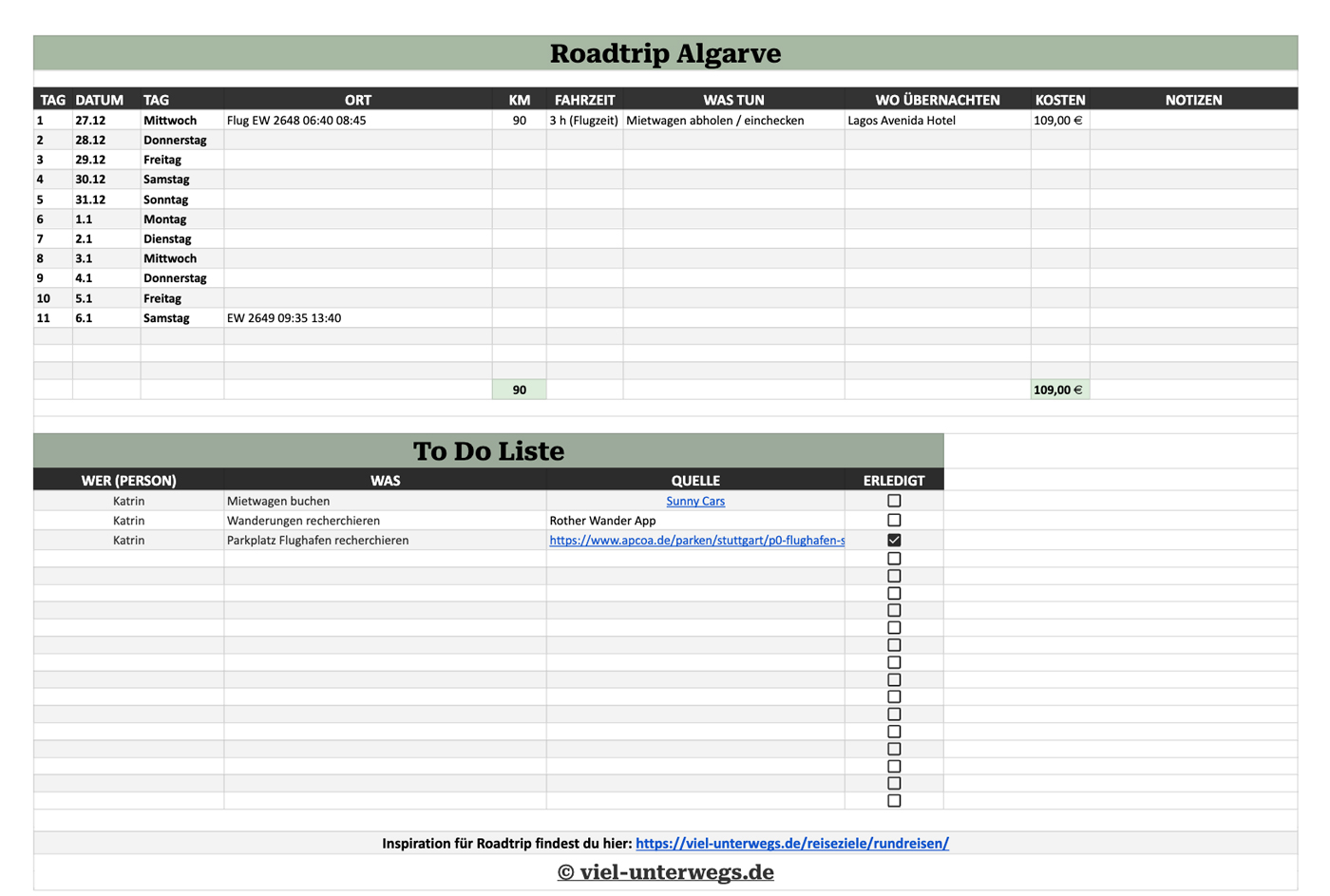Open the Sunny Cars link
The height and width of the screenshot is (896, 1330).
[x=695, y=502]
